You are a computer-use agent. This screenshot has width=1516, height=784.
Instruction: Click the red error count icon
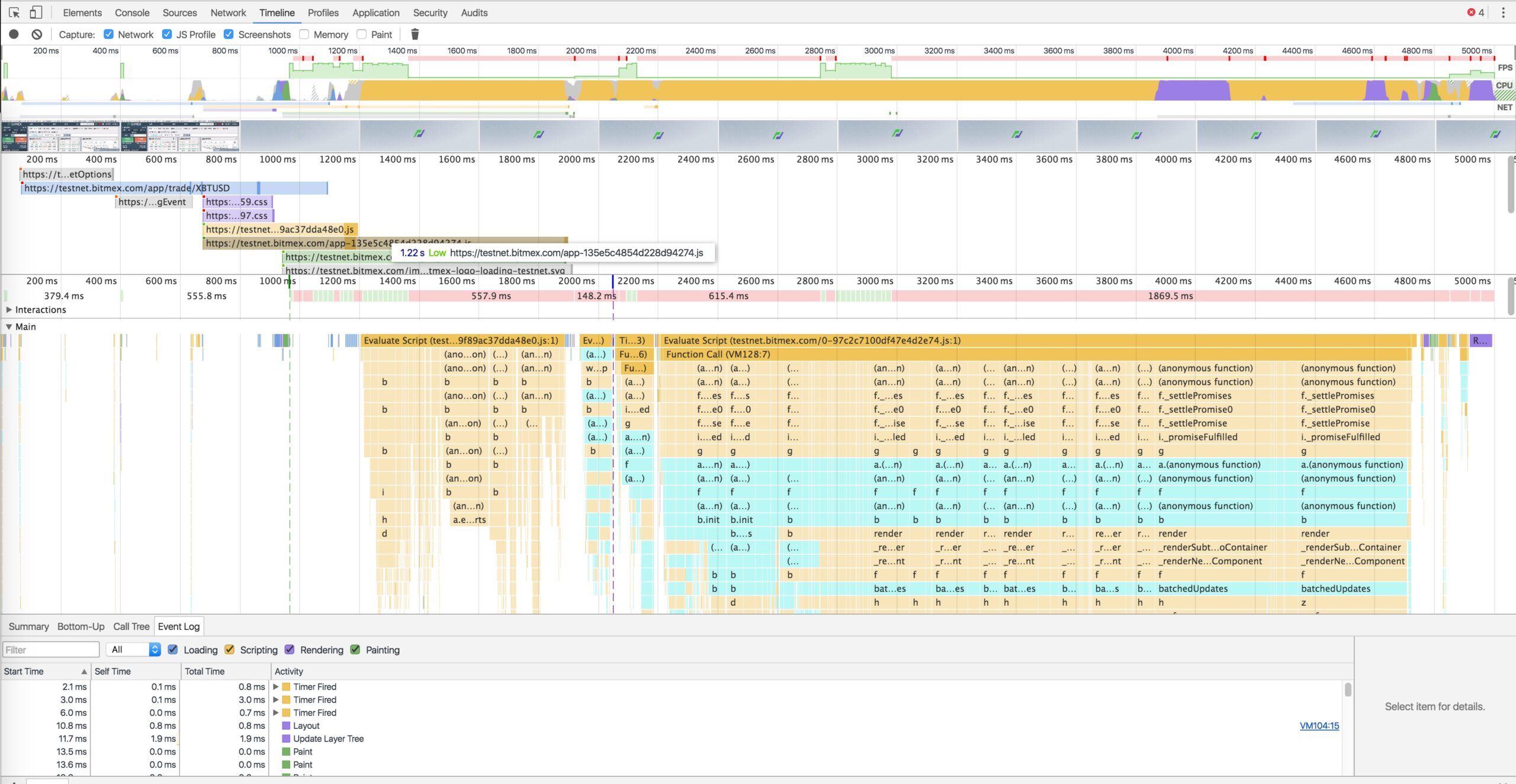(1472, 12)
